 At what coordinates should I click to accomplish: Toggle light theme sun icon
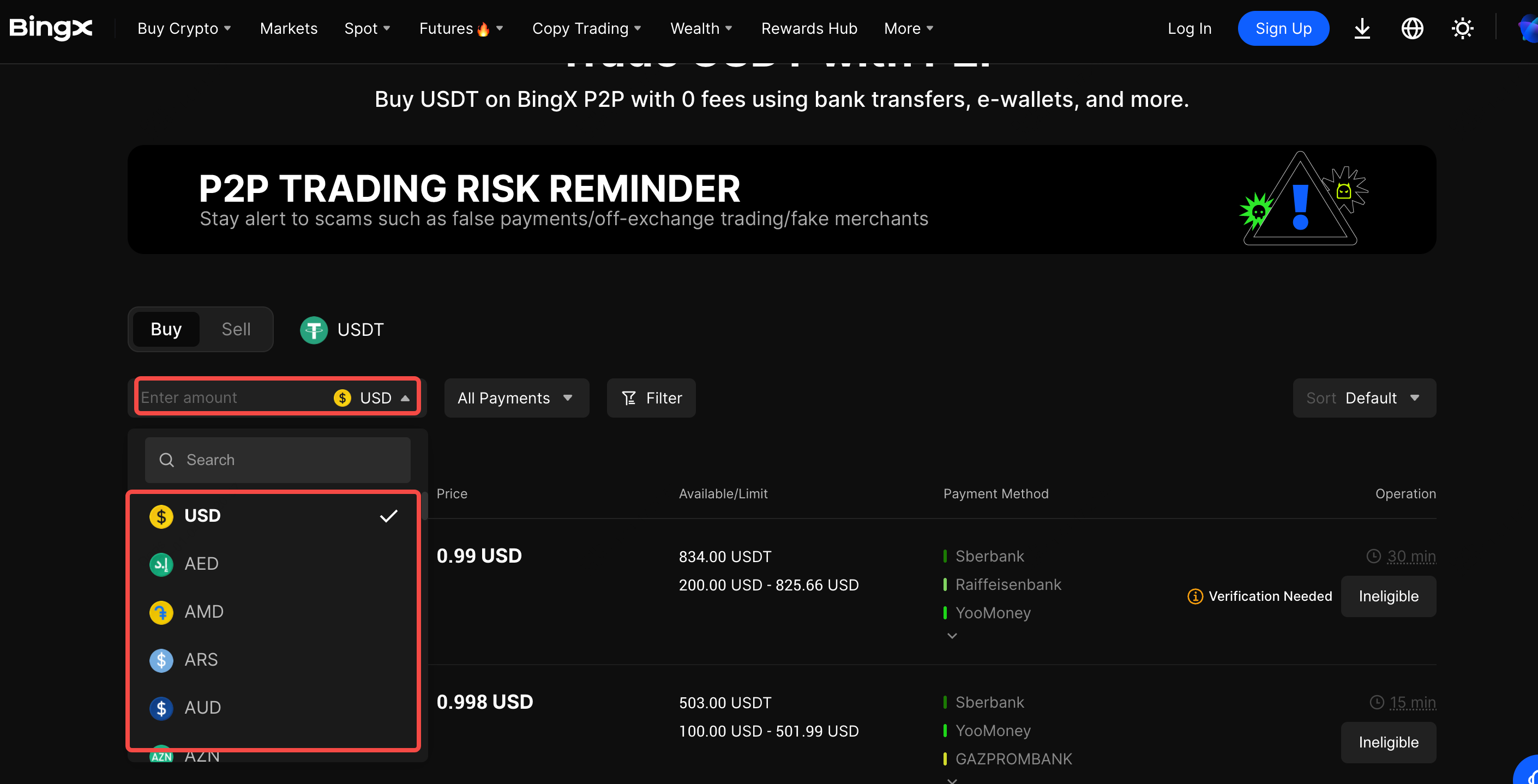pyautogui.click(x=1462, y=28)
